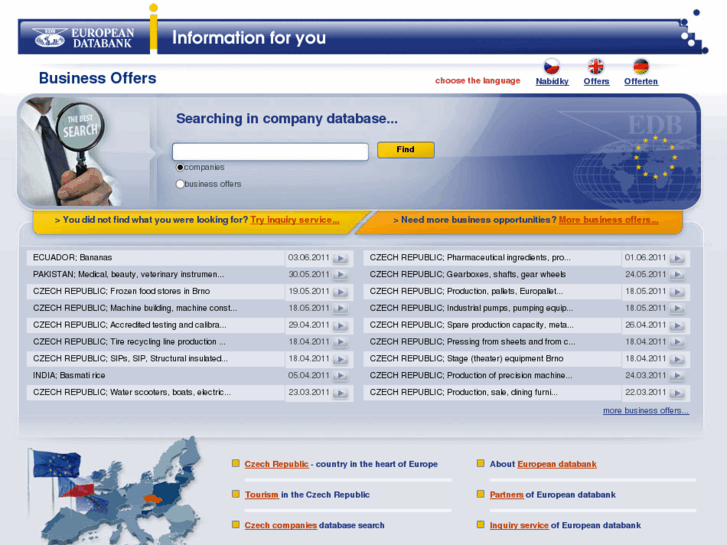The image size is (727, 545).
Task: Select the business offers radio button
Action: pyautogui.click(x=180, y=184)
